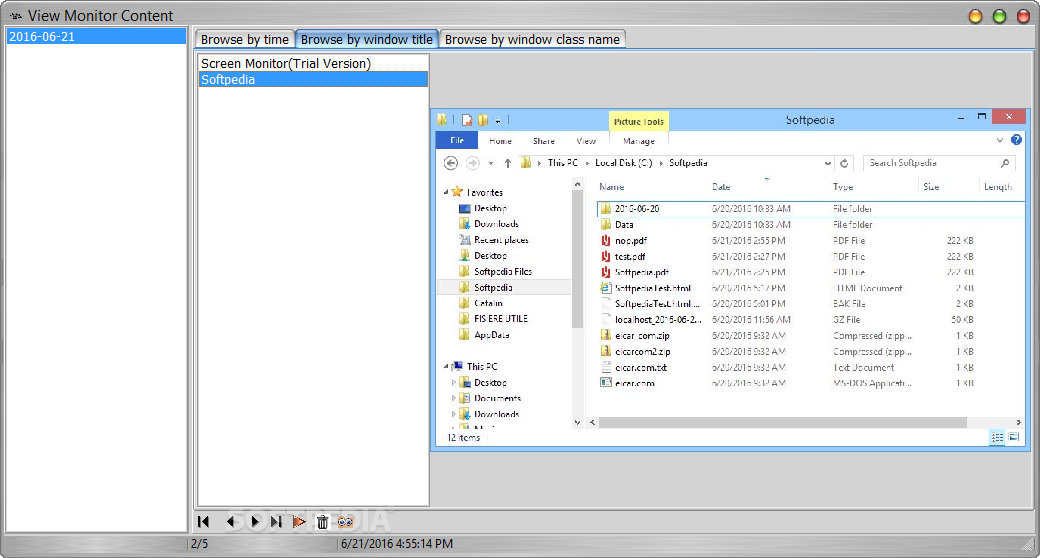The image size is (1040, 558).
Task: Click the 2016-06-20 folder icon
Action: pos(606,208)
